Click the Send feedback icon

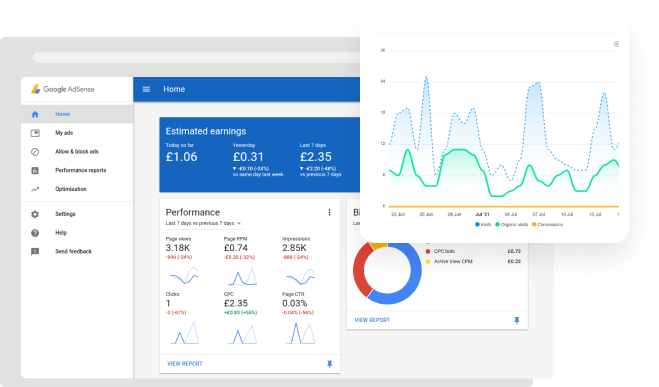click(x=35, y=251)
